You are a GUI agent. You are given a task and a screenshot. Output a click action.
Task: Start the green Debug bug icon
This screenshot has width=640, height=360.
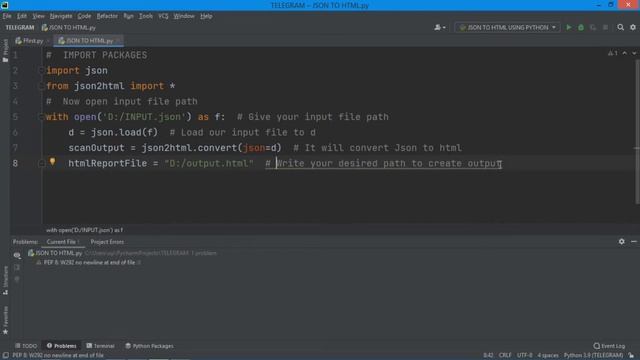pyautogui.click(x=581, y=27)
